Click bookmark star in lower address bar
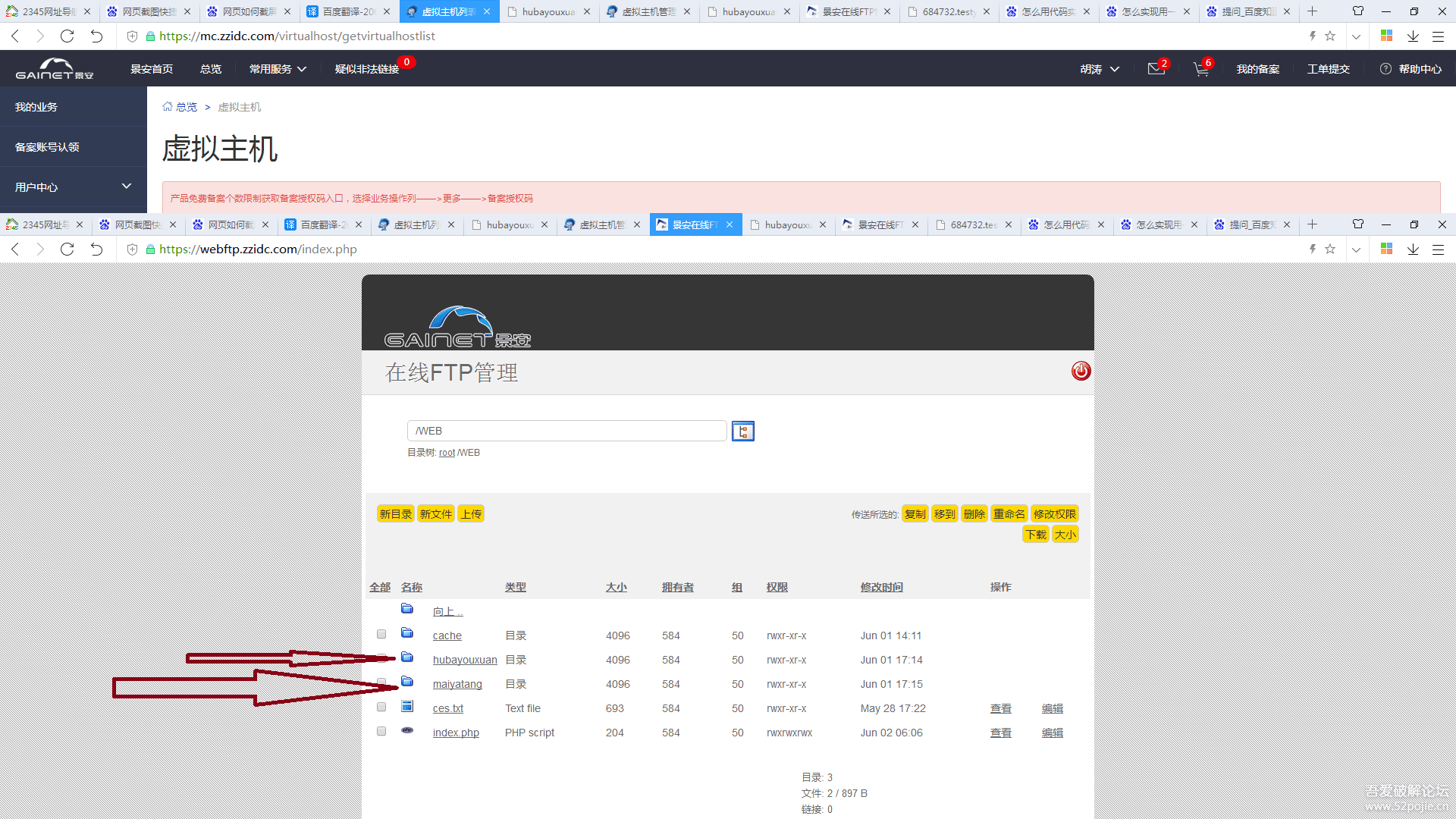 click(x=1330, y=249)
